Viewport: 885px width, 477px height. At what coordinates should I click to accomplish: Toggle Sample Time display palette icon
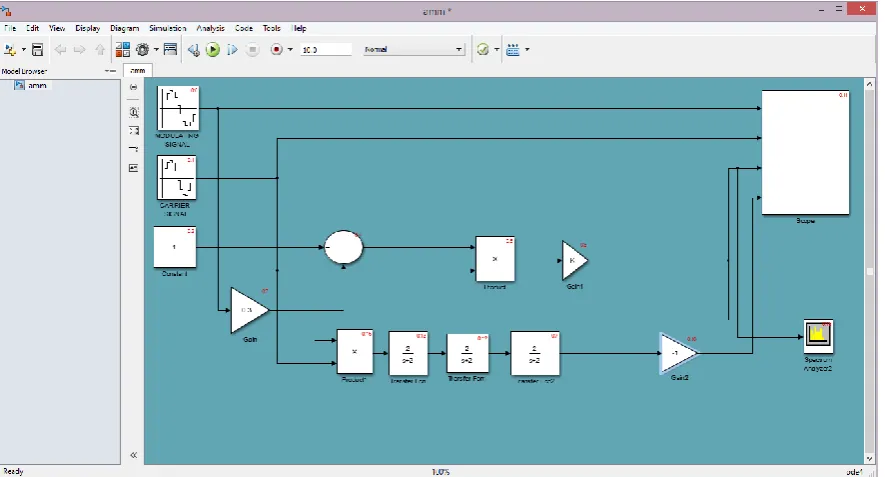[134, 150]
